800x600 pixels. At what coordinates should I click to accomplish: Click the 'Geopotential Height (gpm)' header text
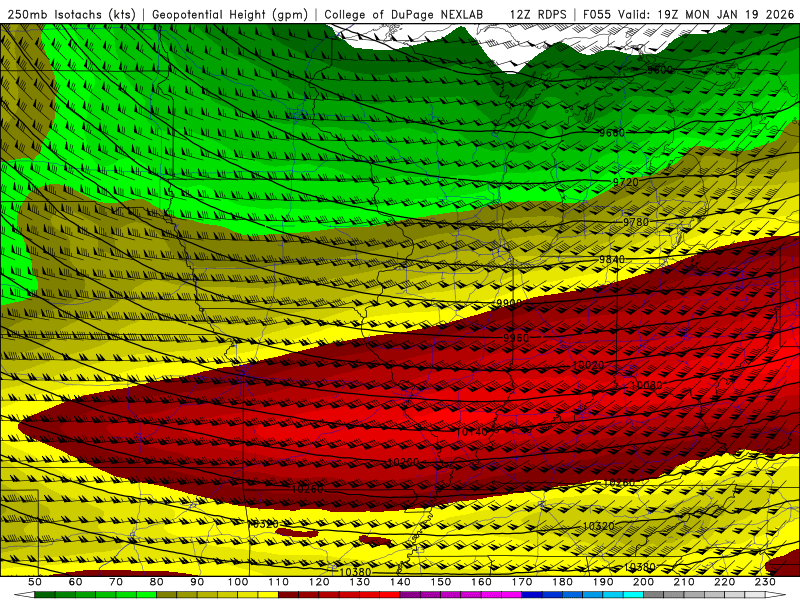pos(230,14)
